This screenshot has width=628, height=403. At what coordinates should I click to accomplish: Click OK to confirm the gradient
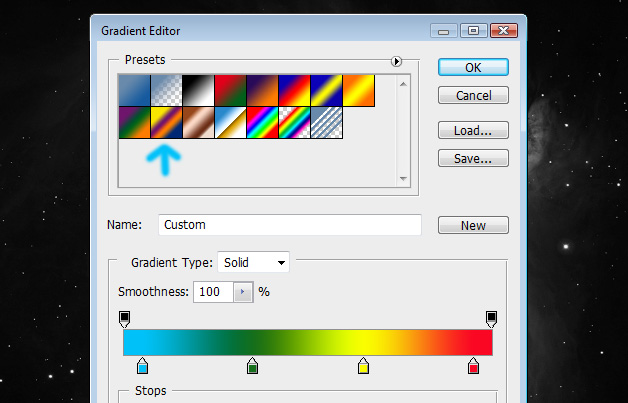(473, 67)
